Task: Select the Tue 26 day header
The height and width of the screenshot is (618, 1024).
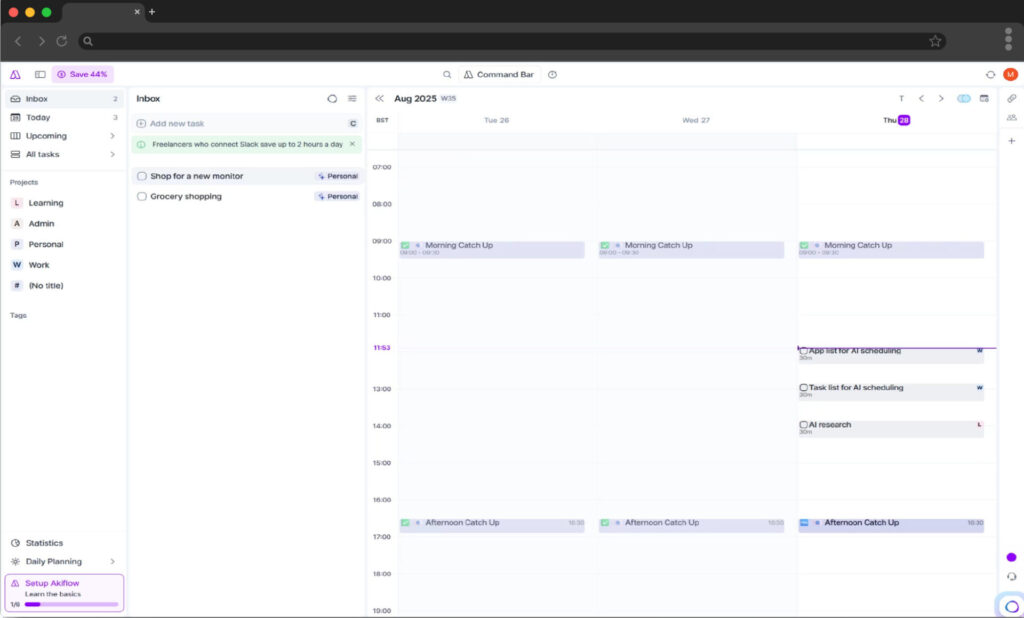Action: 496,120
